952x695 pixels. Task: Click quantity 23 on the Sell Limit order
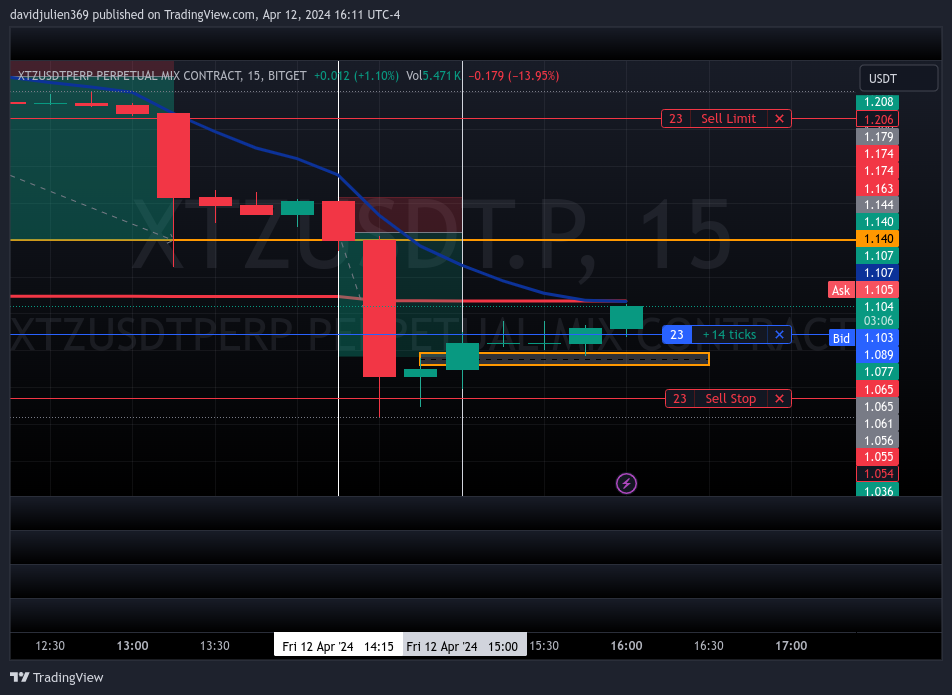coord(676,119)
